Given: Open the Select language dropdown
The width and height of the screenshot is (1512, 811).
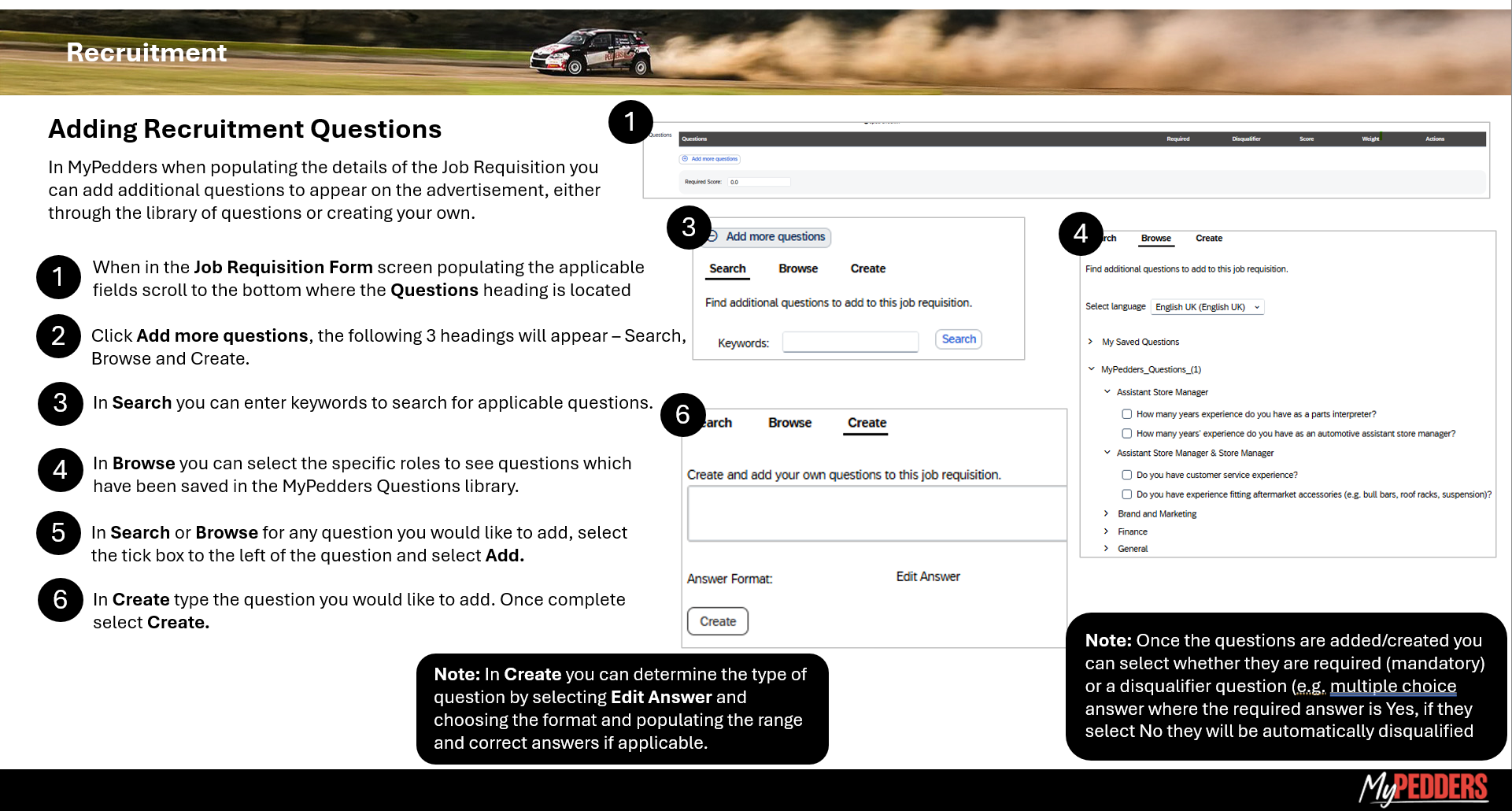Looking at the screenshot, I should pyautogui.click(x=1207, y=307).
